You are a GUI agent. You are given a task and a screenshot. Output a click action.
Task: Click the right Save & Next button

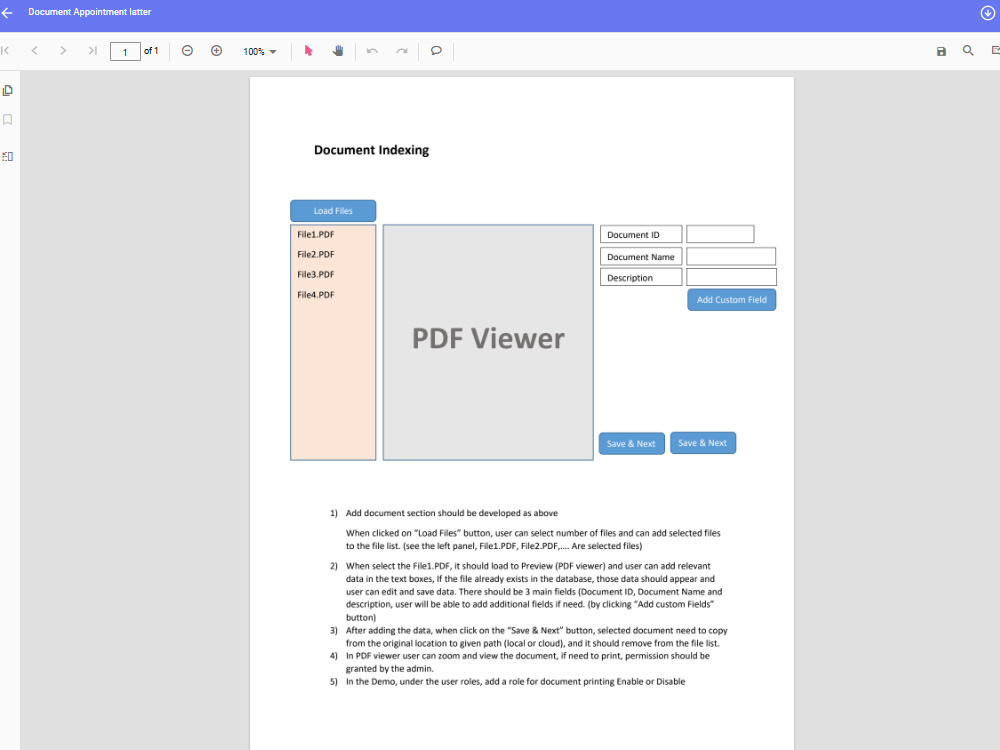(x=703, y=443)
